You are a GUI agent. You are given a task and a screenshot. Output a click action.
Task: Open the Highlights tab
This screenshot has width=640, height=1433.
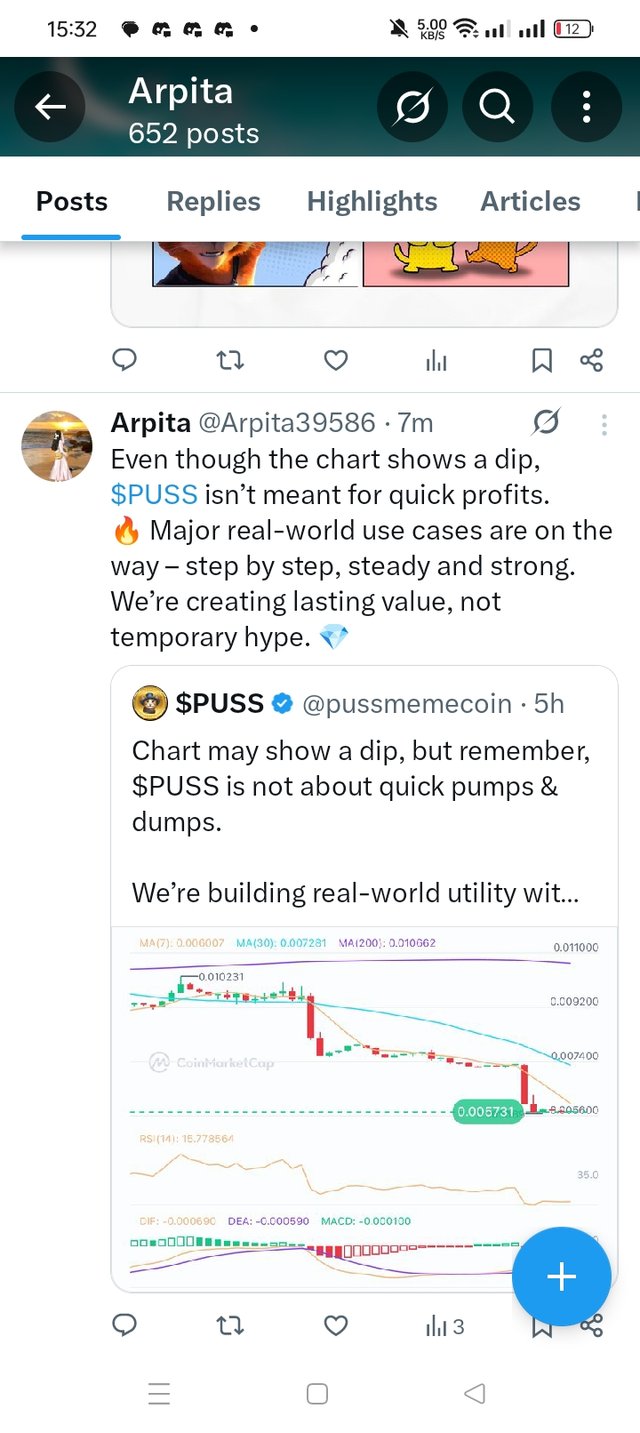tap(372, 201)
